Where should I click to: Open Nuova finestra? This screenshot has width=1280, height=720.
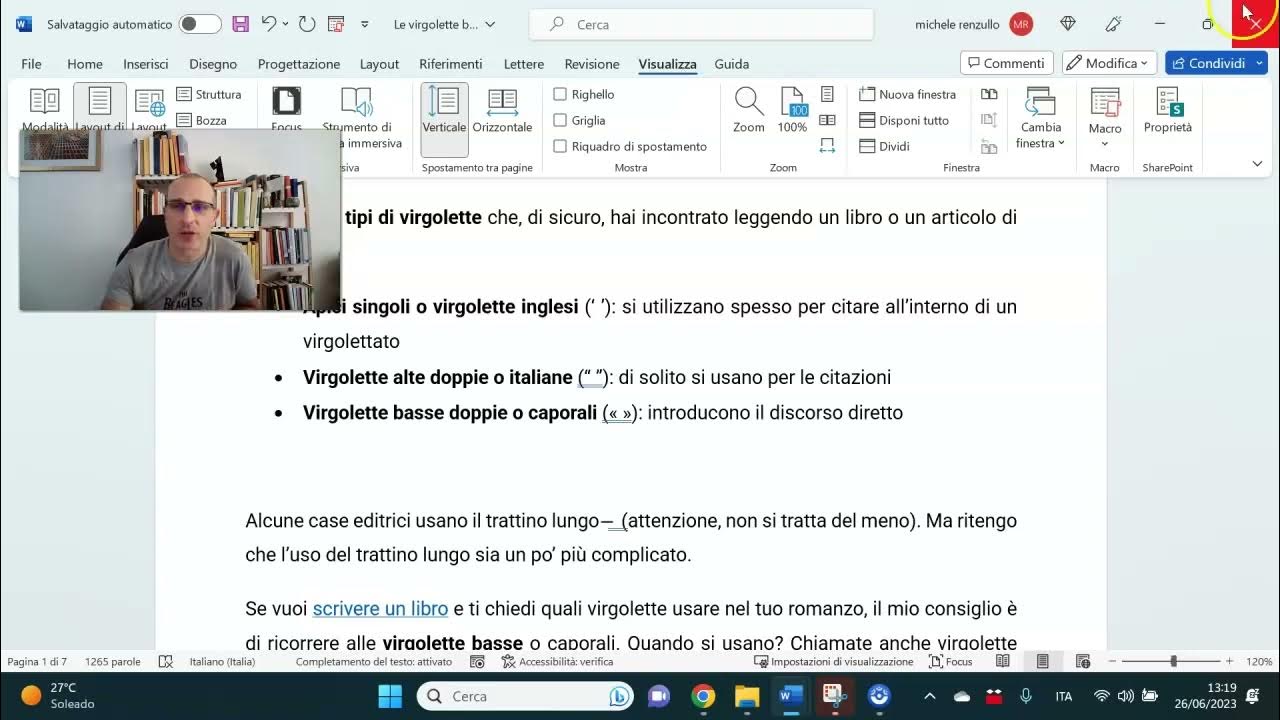pos(908,94)
